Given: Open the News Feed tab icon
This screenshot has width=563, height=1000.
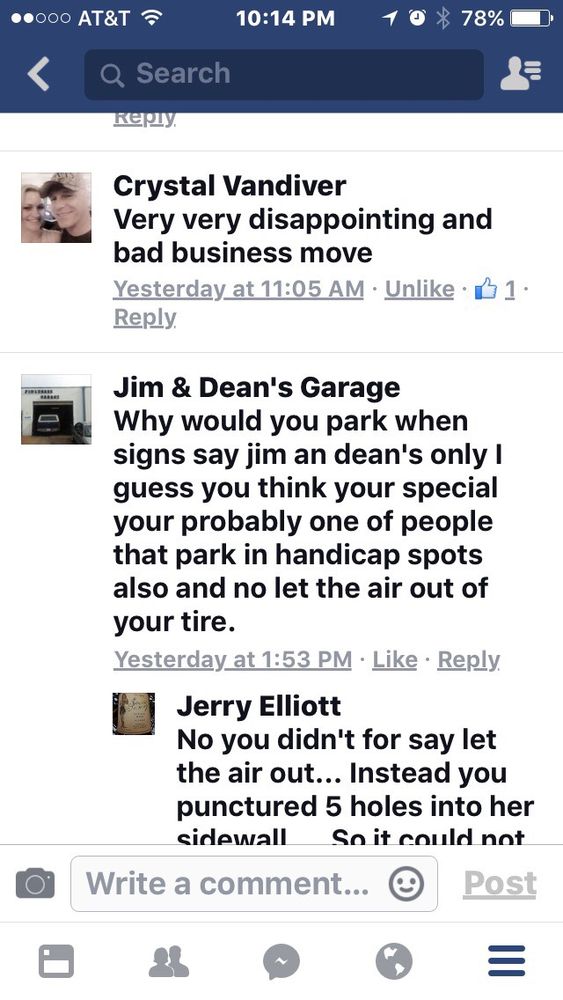Looking at the screenshot, I should point(56,961).
